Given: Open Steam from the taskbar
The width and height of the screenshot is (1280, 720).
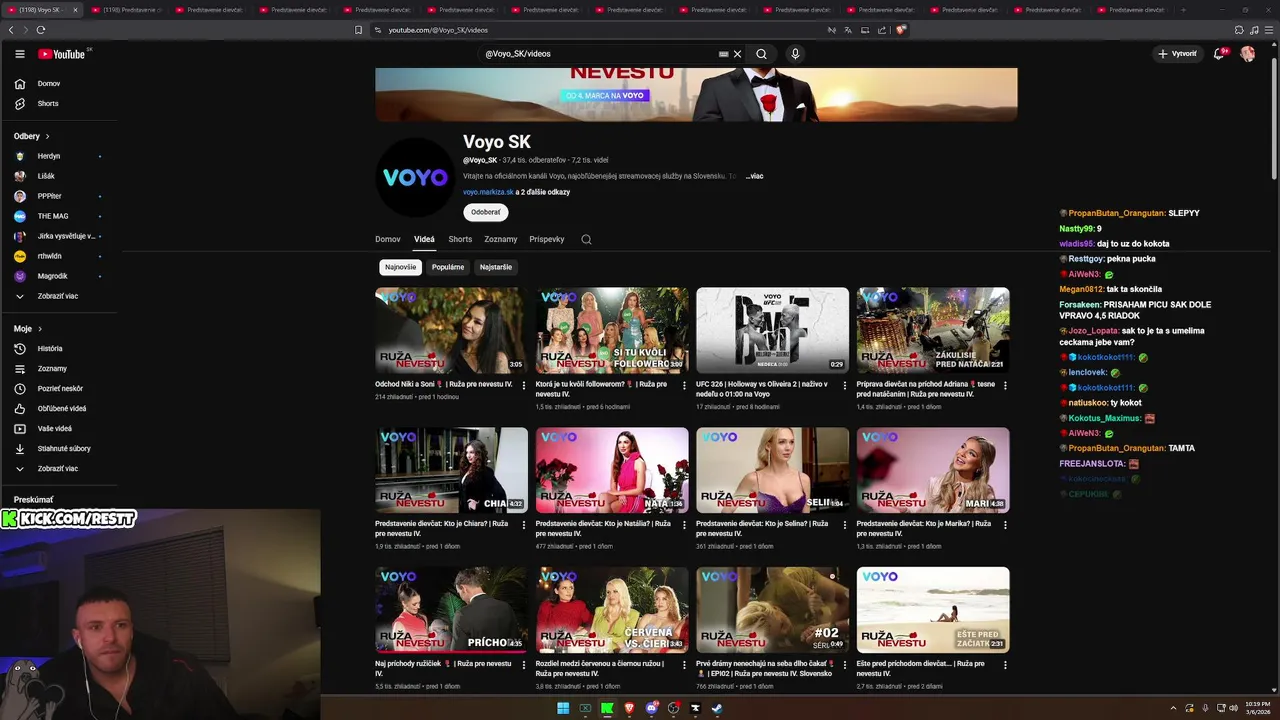Looking at the screenshot, I should 717,708.
